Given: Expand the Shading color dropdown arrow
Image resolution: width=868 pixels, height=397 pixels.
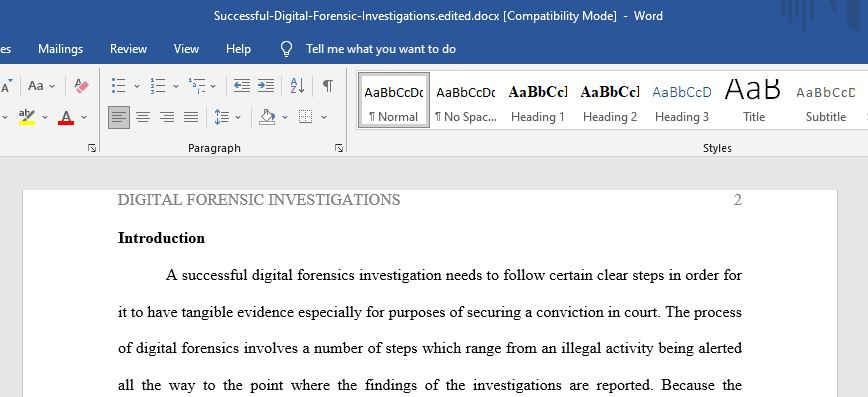Looking at the screenshot, I should 285,117.
